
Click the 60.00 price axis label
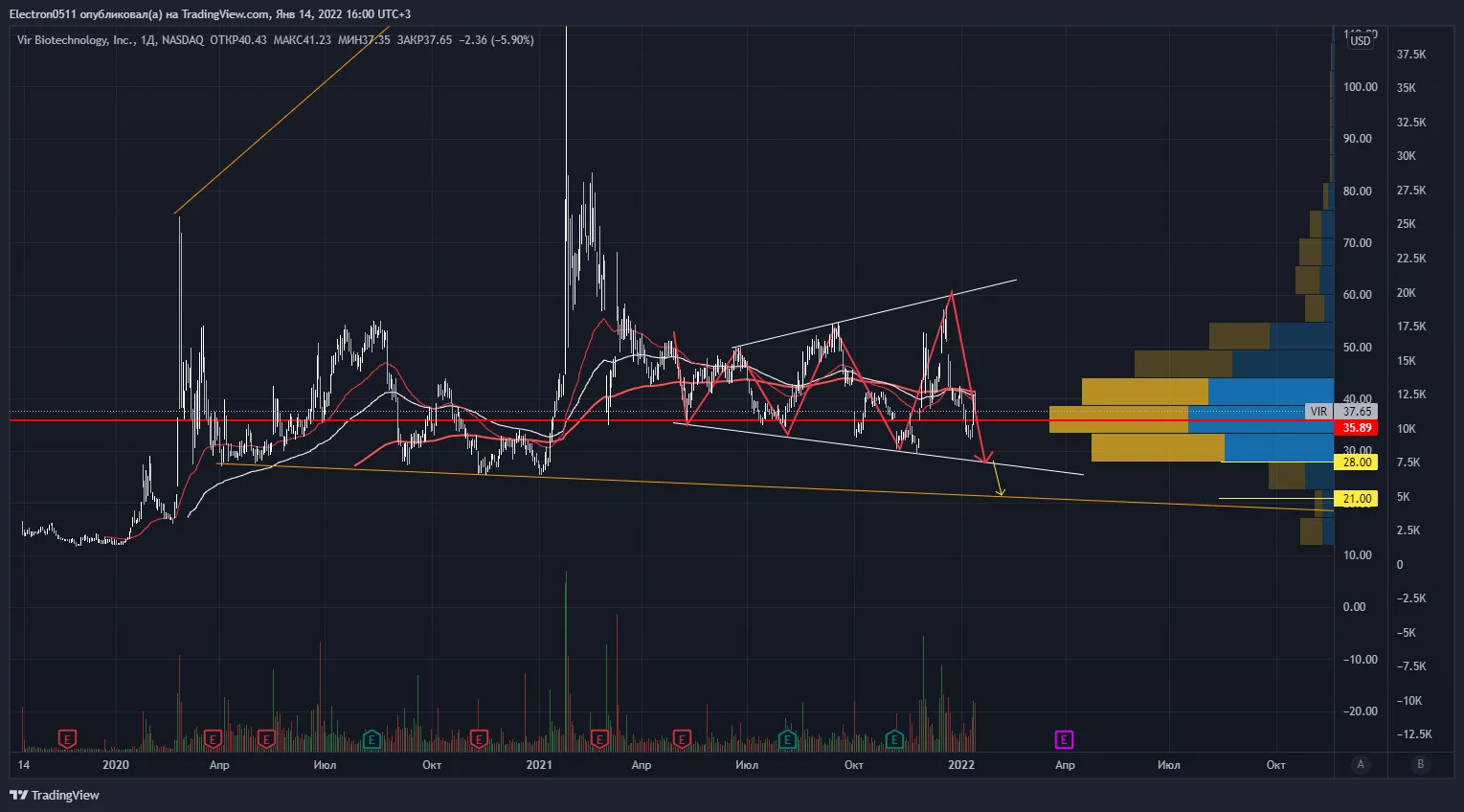(1357, 295)
